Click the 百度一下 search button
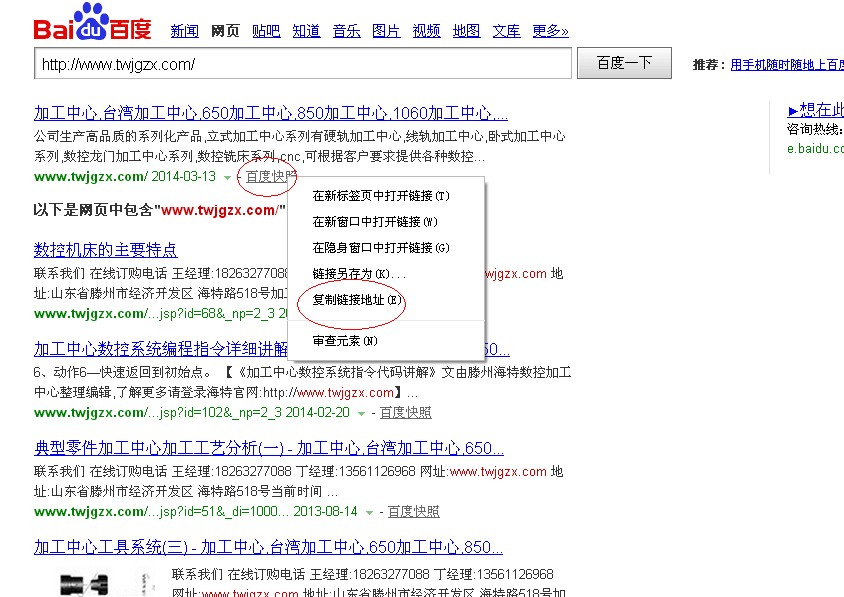The height and width of the screenshot is (597, 844). [624, 63]
